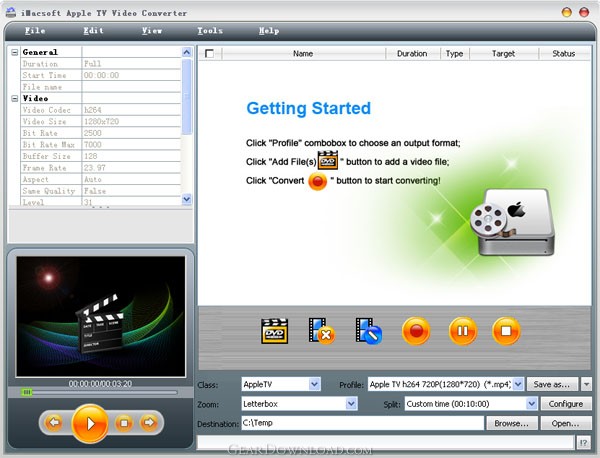
Task: Open the Edit menu
Action: pyautogui.click(x=94, y=31)
